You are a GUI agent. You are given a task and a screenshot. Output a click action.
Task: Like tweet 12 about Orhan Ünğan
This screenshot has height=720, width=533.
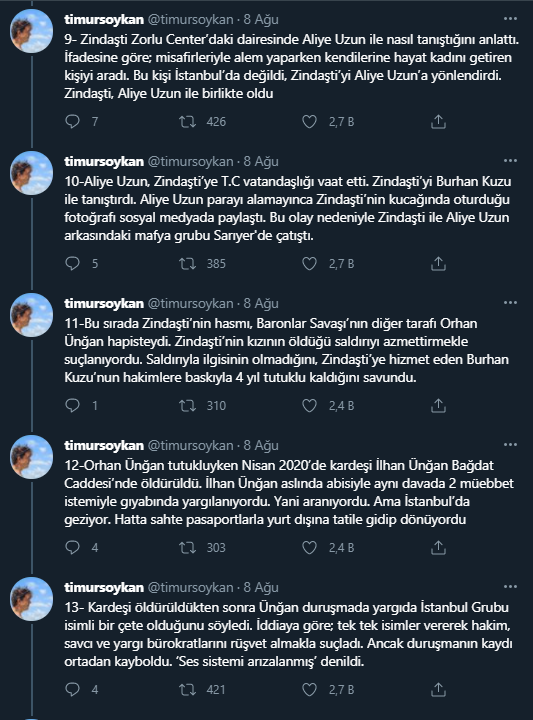(x=309, y=547)
